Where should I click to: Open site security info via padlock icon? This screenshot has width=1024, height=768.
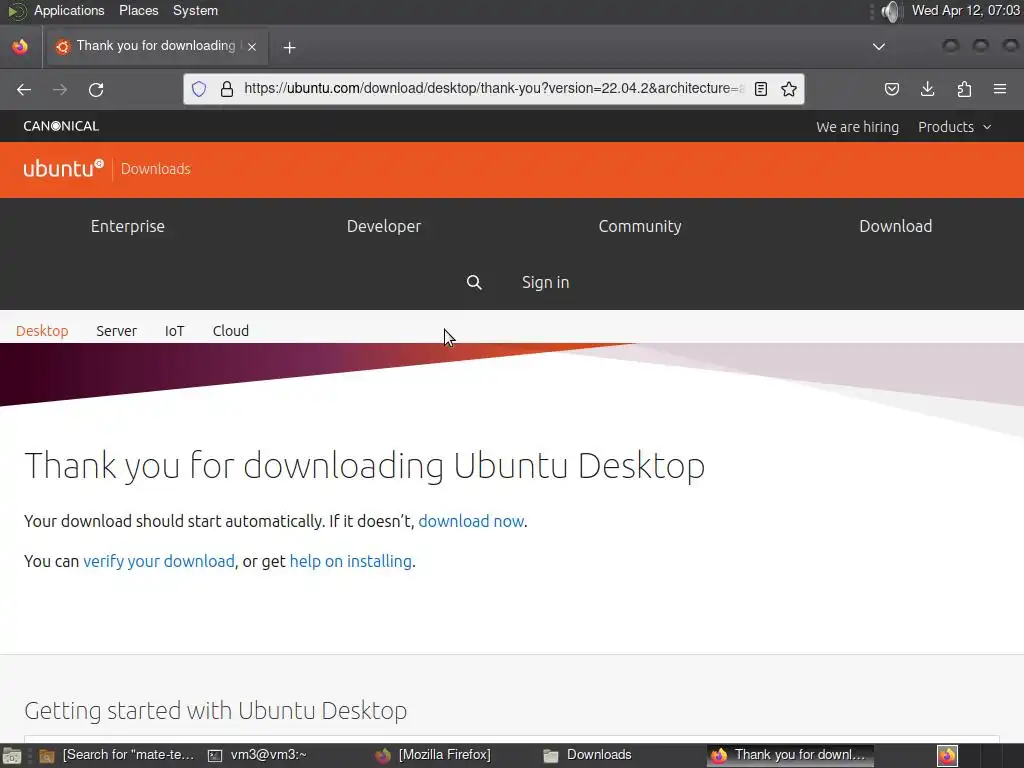tap(227, 89)
